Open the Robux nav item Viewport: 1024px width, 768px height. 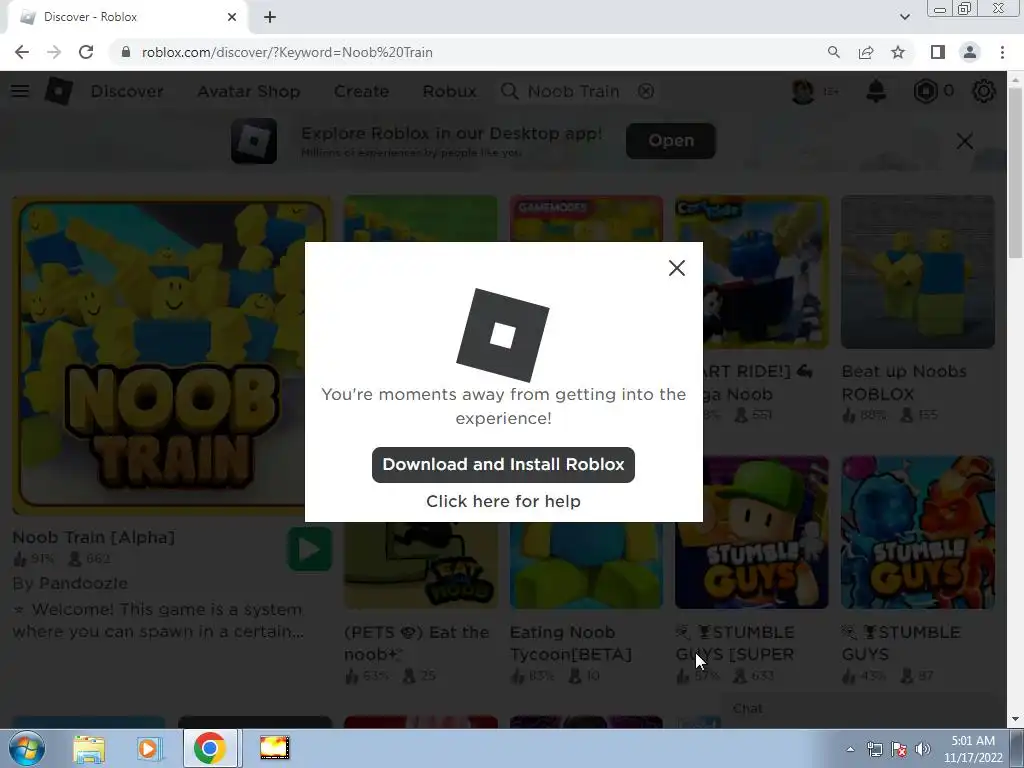[449, 91]
